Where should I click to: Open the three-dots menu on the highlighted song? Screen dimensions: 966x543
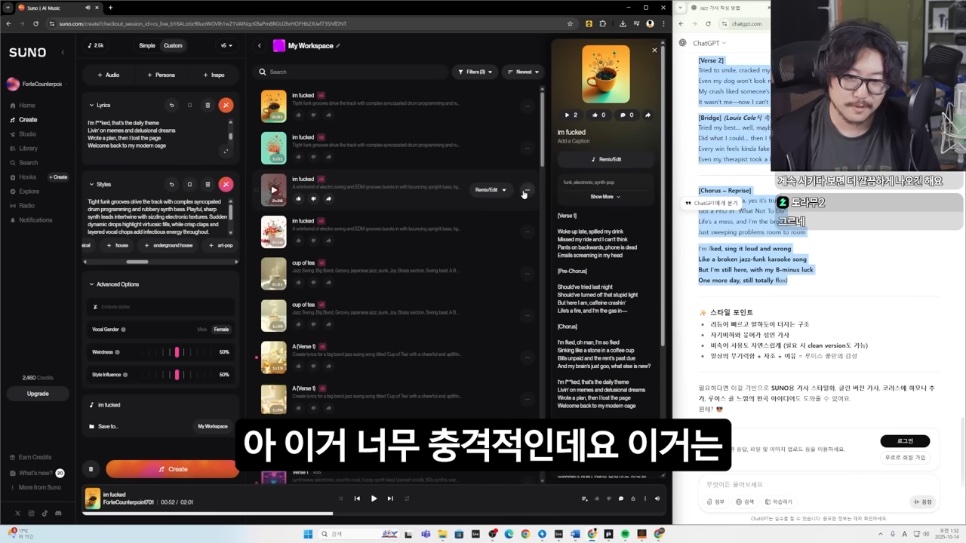click(527, 190)
